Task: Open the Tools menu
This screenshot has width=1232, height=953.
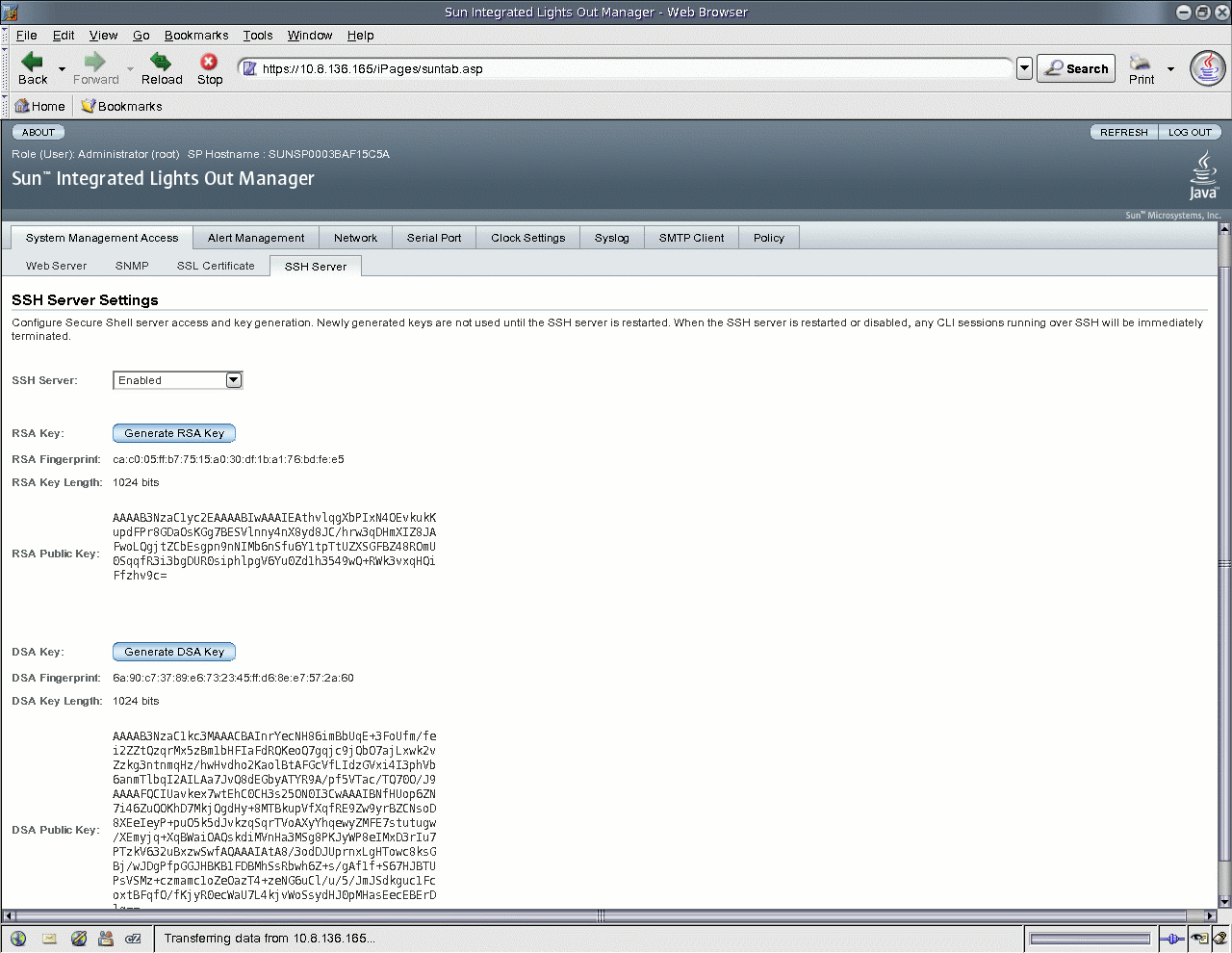Action: pyautogui.click(x=257, y=36)
